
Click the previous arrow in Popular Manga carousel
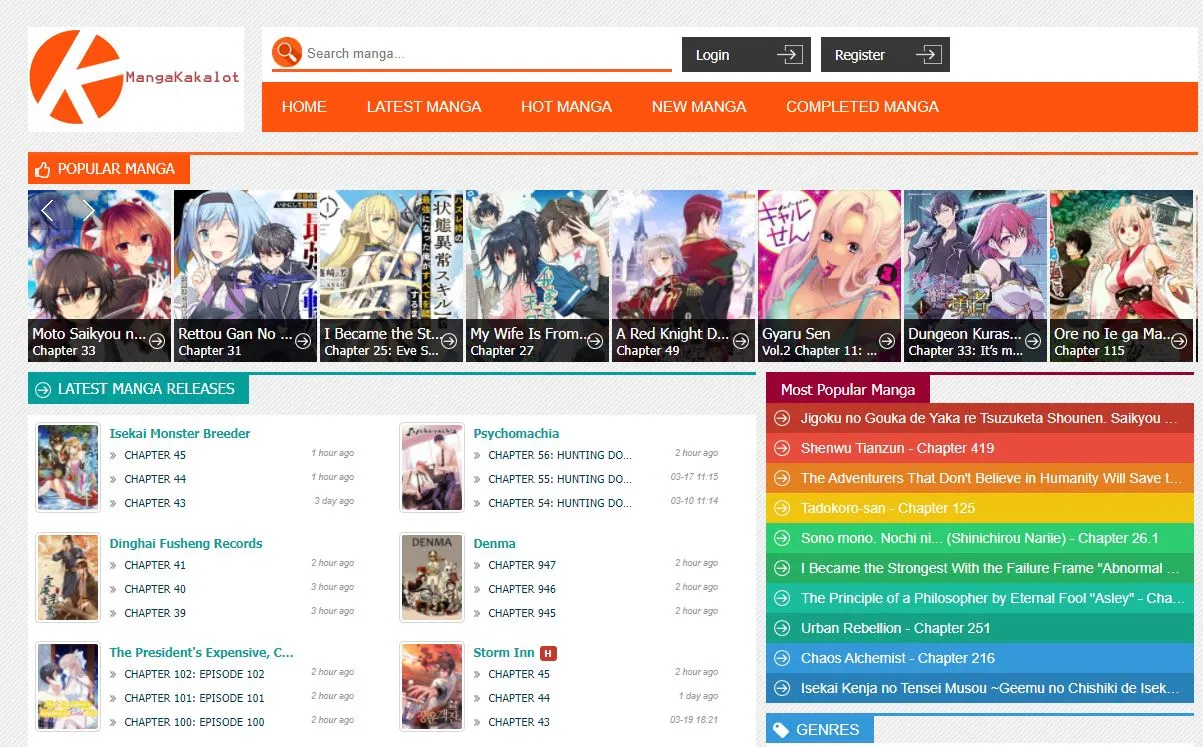pos(47,210)
